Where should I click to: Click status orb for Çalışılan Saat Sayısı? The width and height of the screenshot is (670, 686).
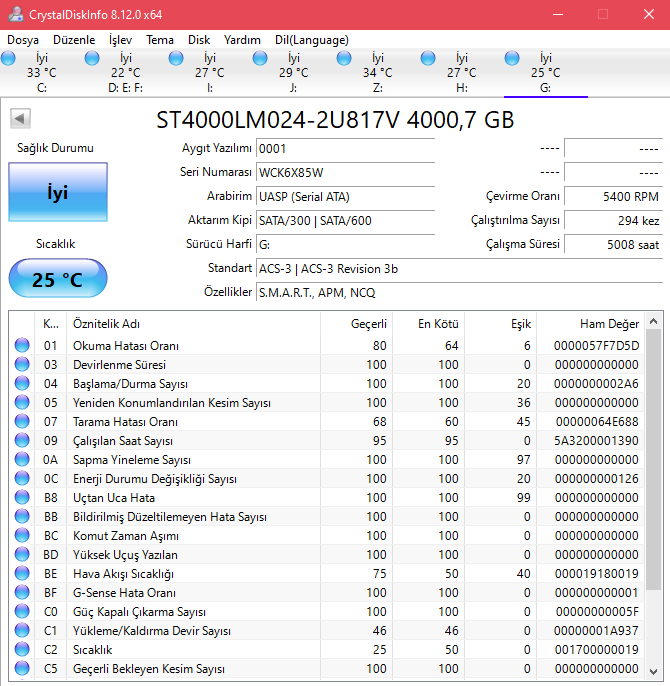tap(22, 440)
